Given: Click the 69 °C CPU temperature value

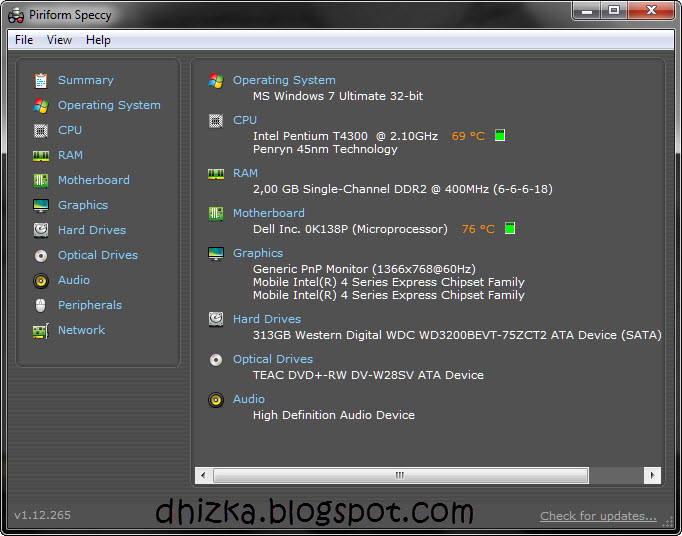Looking at the screenshot, I should click(468, 136).
